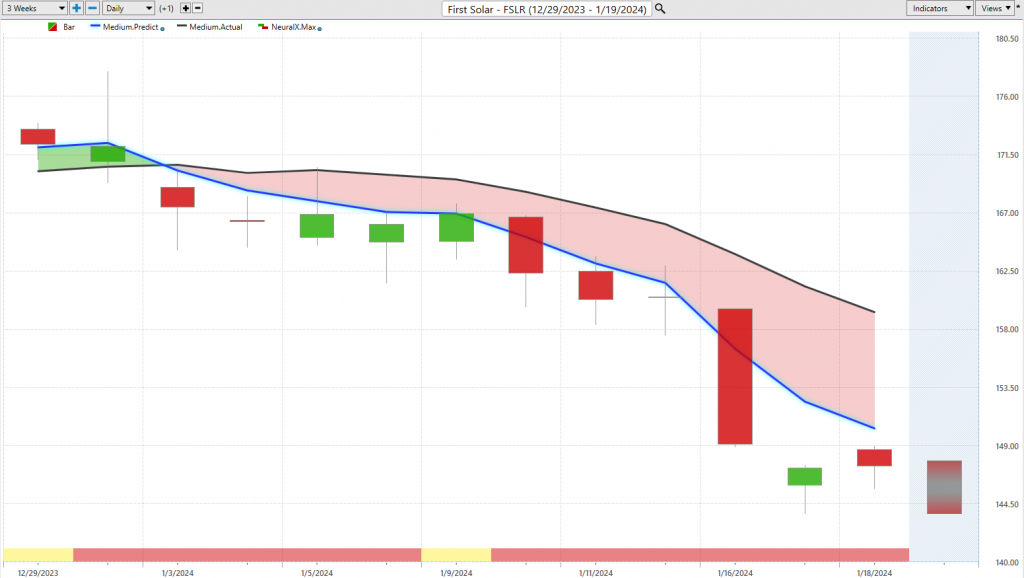Click the 180.50 price axis label
The height and width of the screenshot is (578, 1024).
[1006, 39]
